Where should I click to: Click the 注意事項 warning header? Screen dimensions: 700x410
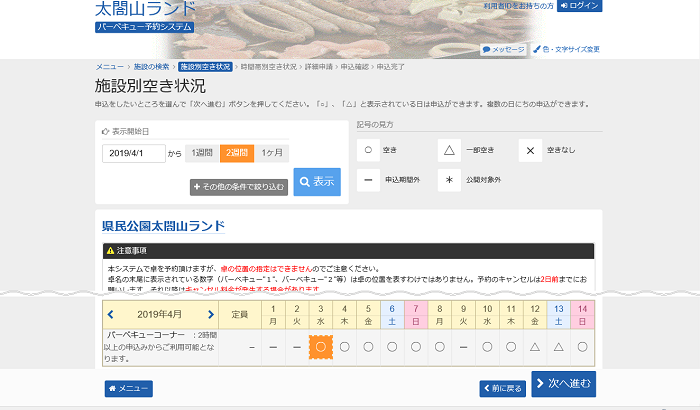348,251
